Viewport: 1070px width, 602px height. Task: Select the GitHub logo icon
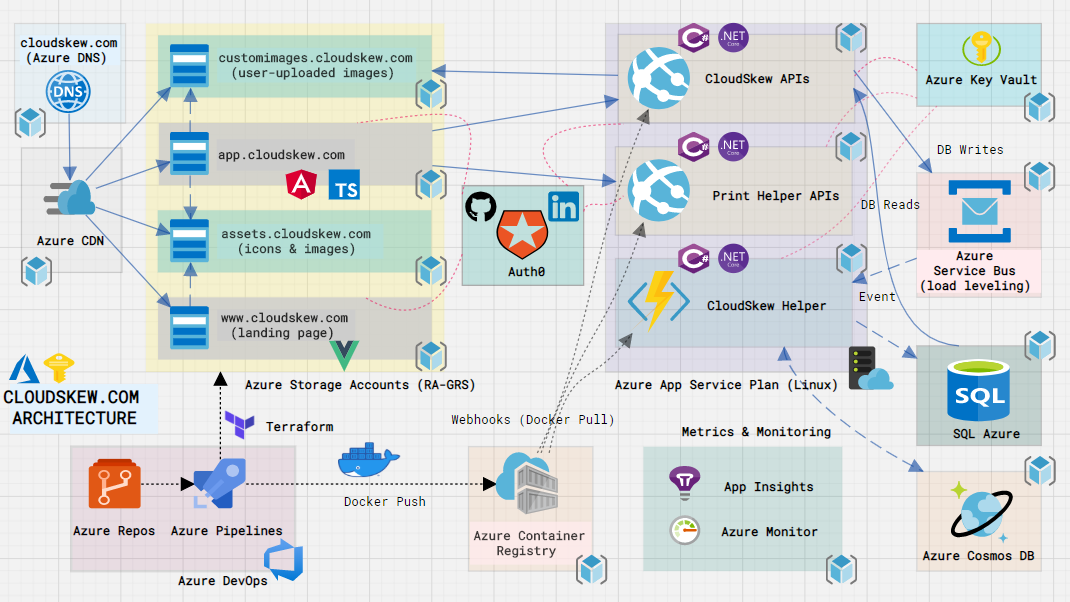[480, 206]
